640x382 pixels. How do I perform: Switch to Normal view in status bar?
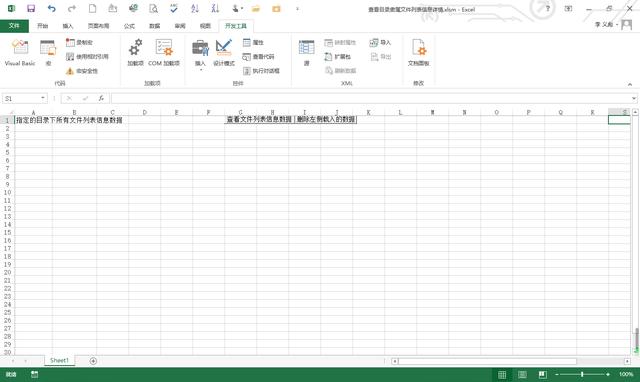tap(502, 374)
